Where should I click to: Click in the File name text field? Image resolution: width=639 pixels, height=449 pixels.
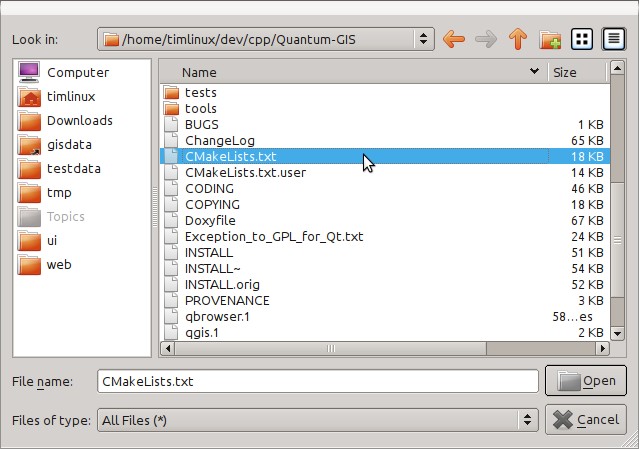coord(317,381)
